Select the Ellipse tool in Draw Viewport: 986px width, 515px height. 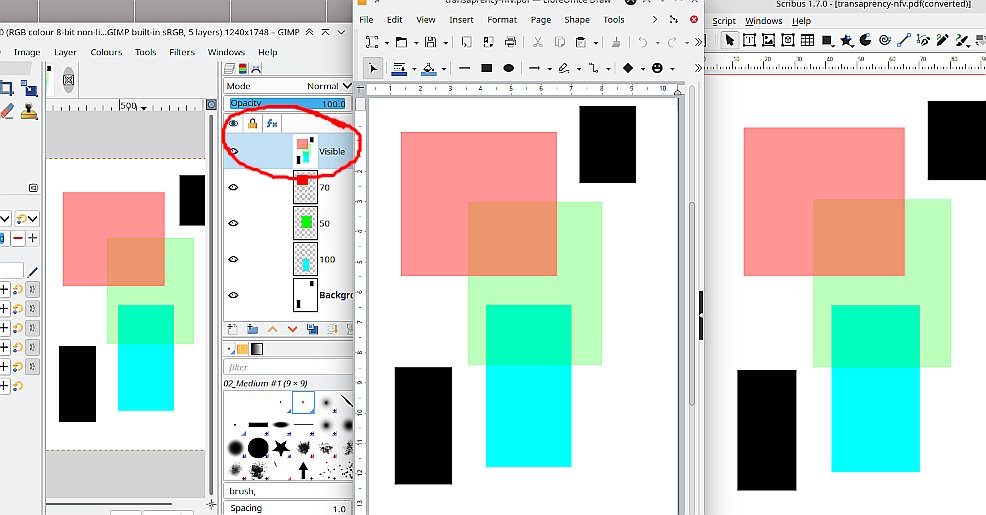coord(509,68)
